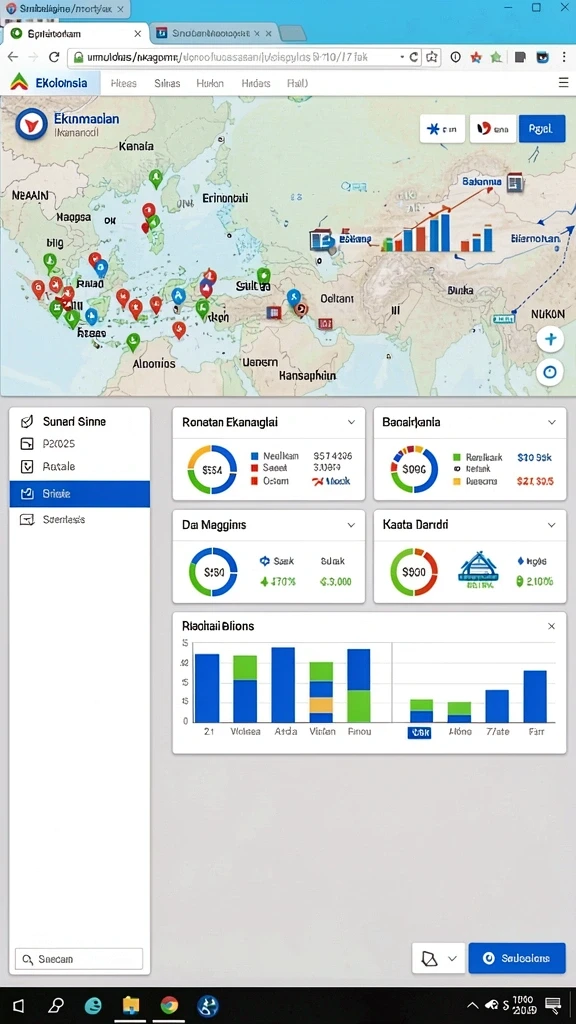576x1024 pixels.
Task: Bookmark page with the star outline icon
Action: pyautogui.click(x=432, y=57)
